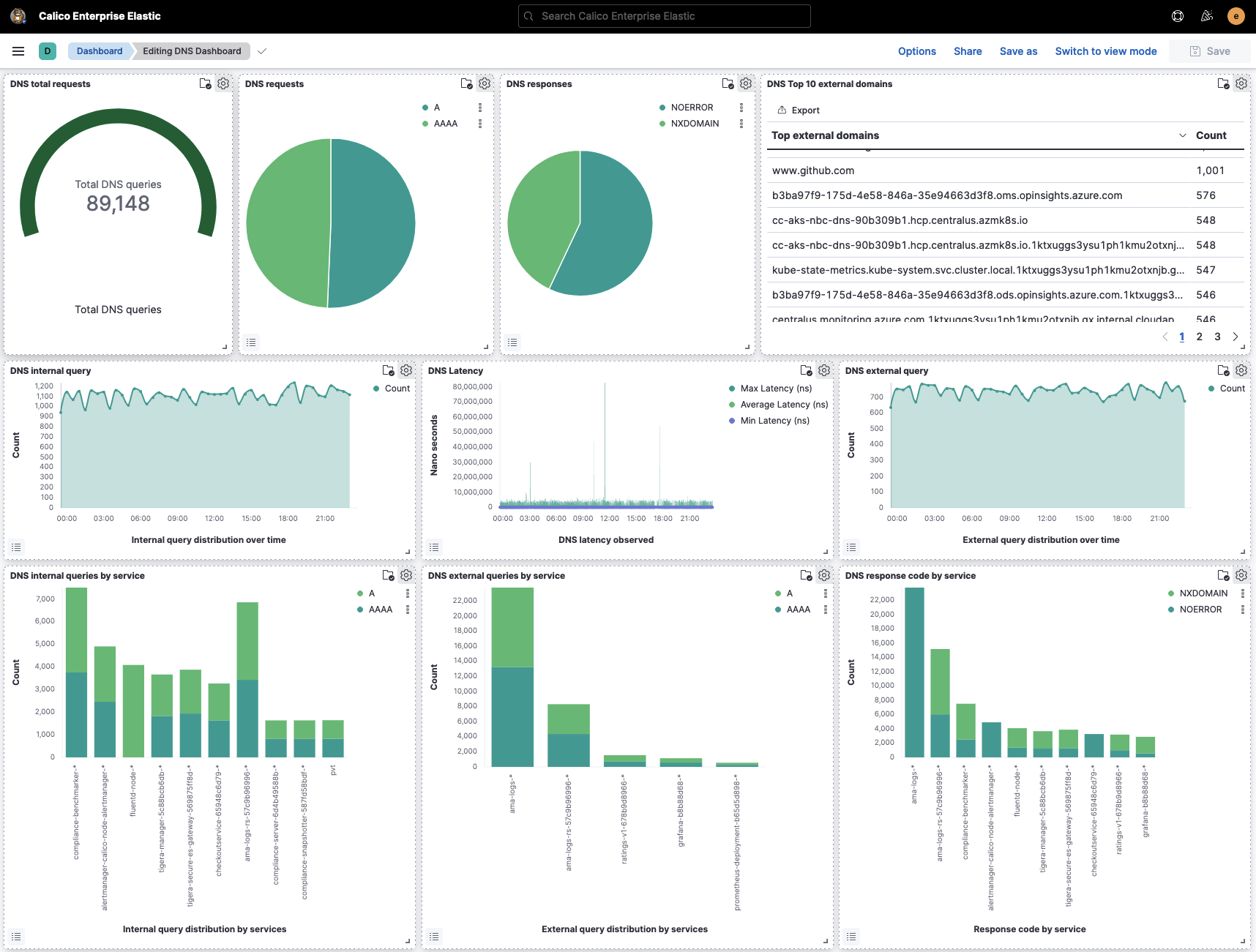Image resolution: width=1256 pixels, height=952 pixels.
Task: Click current page 1 in domains pagination
Action: pos(1182,337)
